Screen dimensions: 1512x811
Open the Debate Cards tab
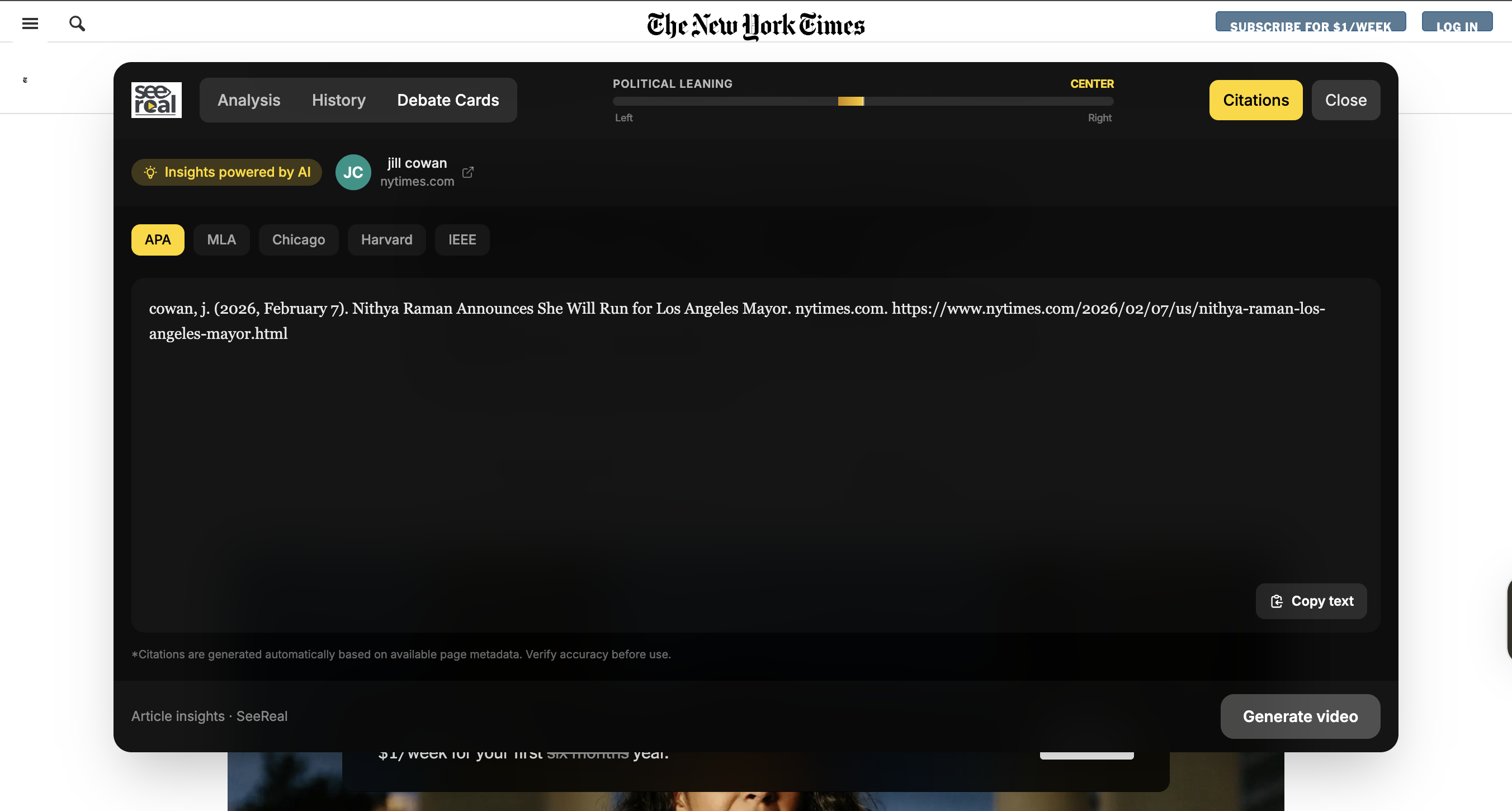(448, 101)
